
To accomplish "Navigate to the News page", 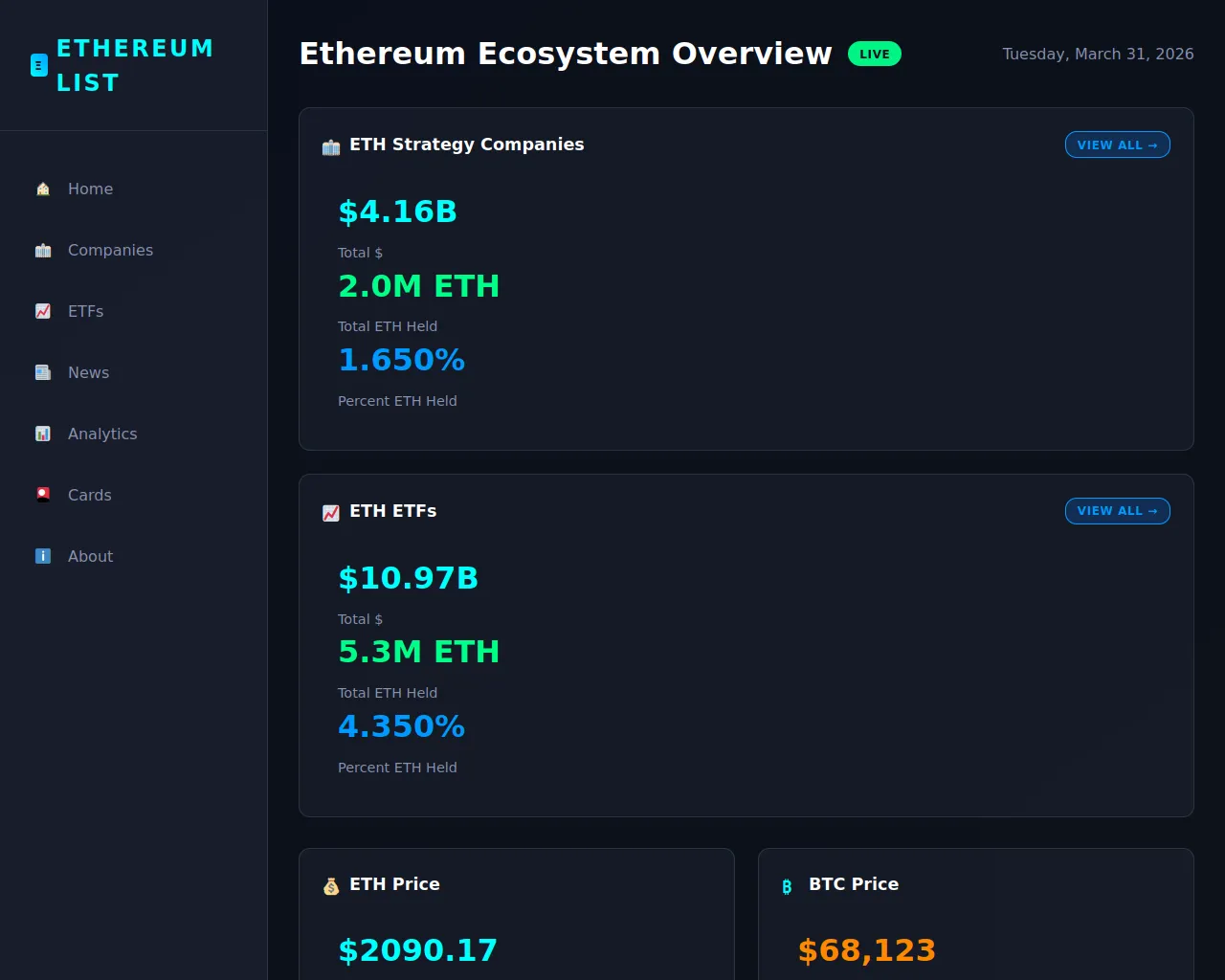I will pyautogui.click(x=88, y=373).
